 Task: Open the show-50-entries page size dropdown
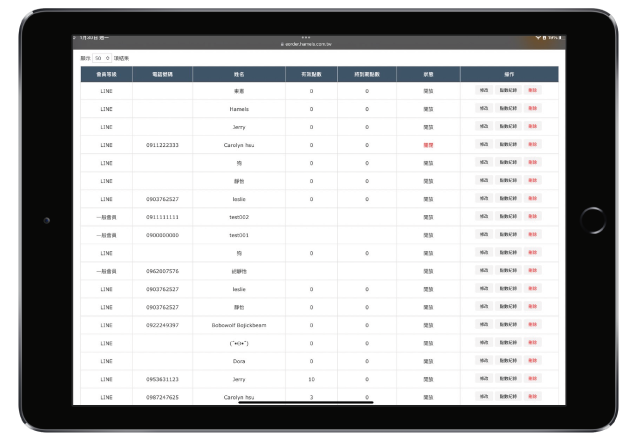102,58
